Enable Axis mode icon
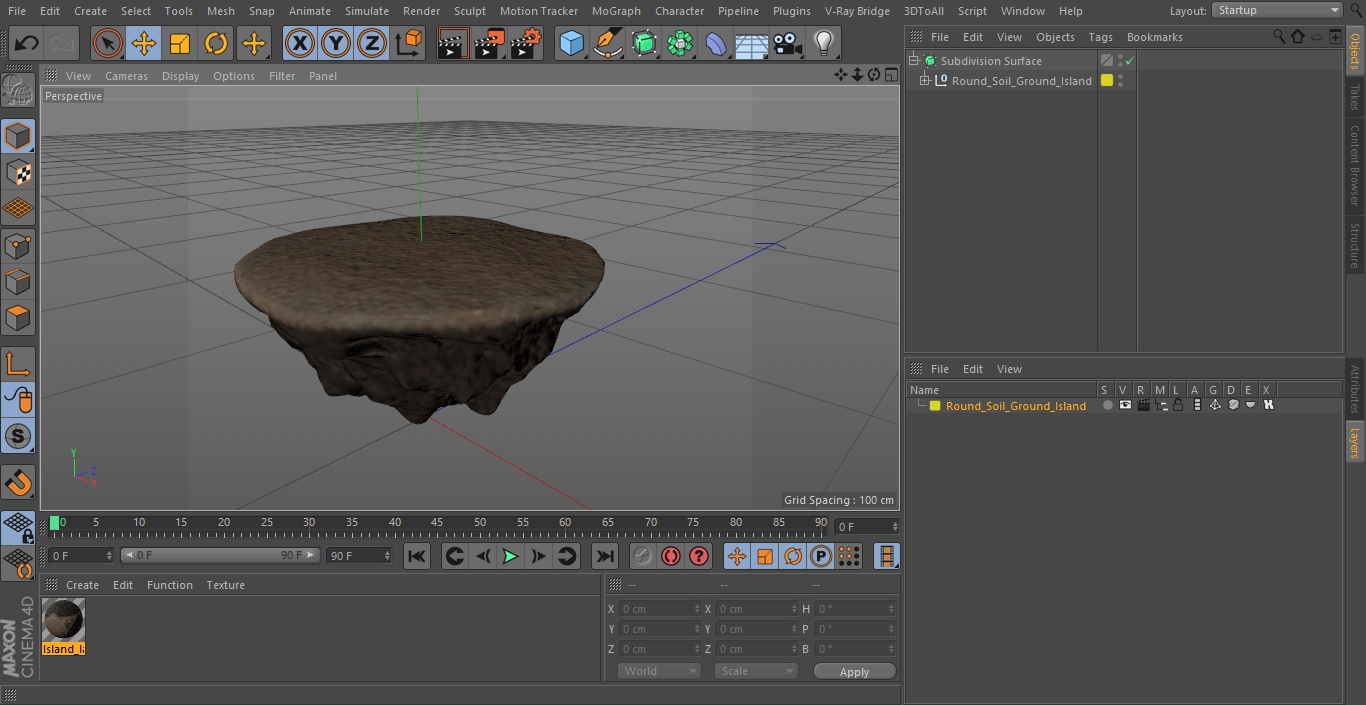The width and height of the screenshot is (1366, 705). click(x=19, y=364)
